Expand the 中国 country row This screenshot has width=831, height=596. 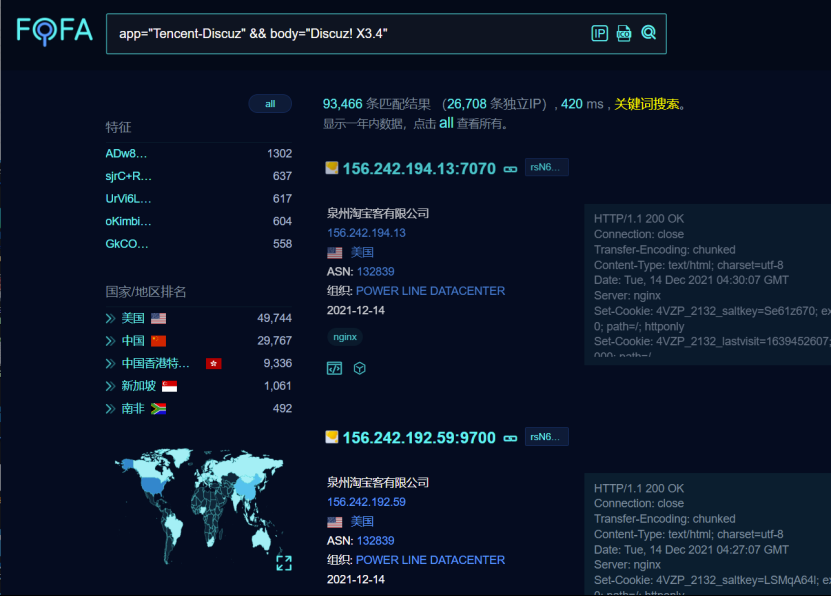point(110,341)
